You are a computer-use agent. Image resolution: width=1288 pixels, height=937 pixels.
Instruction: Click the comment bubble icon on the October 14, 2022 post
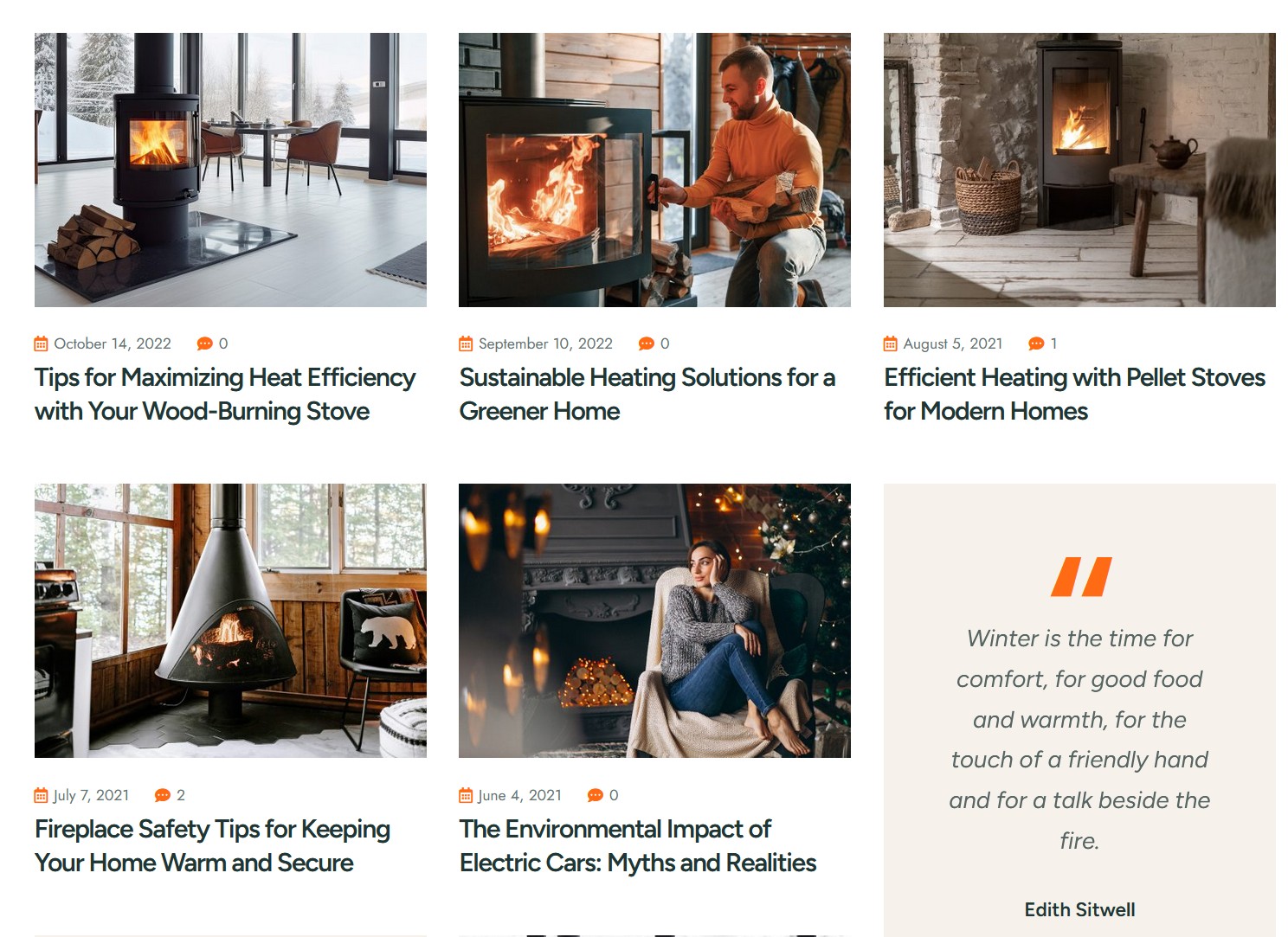click(x=205, y=344)
